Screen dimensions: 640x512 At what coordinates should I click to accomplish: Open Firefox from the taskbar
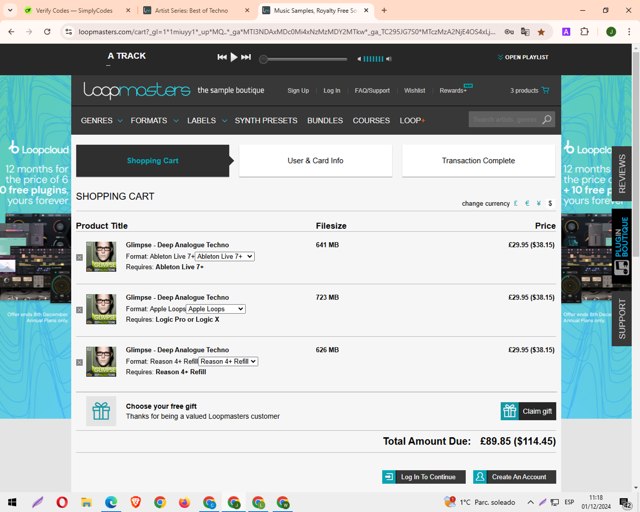(184, 502)
